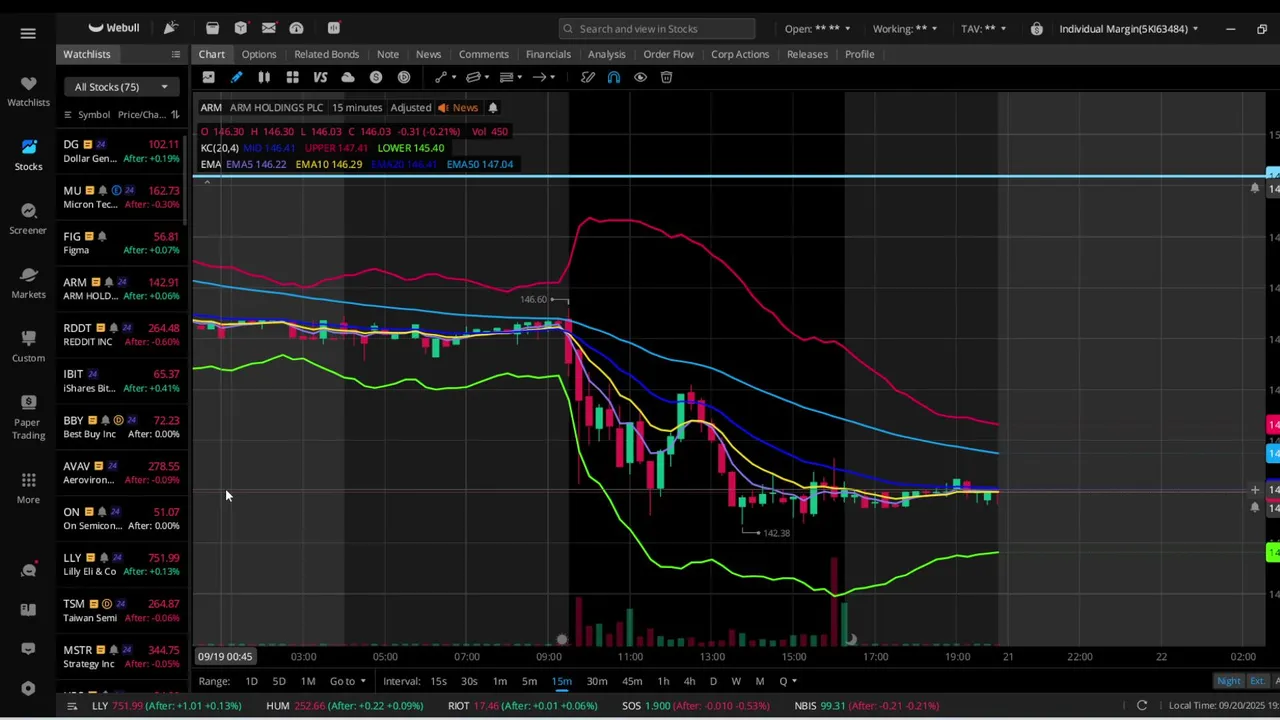Image resolution: width=1280 pixels, height=720 pixels.
Task: Show the More apps grid icon
Action: pos(28,488)
